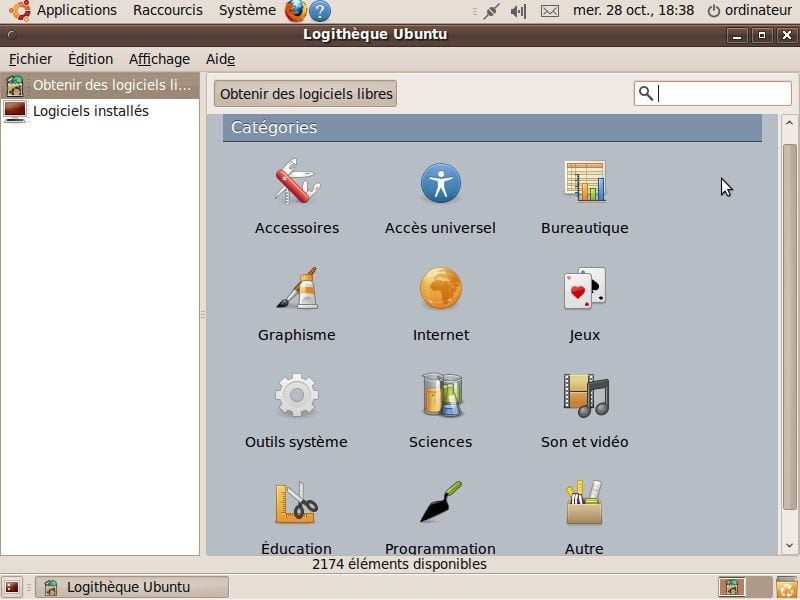The width and height of the screenshot is (800, 600).
Task: Click the Obtenir des logiciels libres breadcrumb button
Action: tap(306, 94)
